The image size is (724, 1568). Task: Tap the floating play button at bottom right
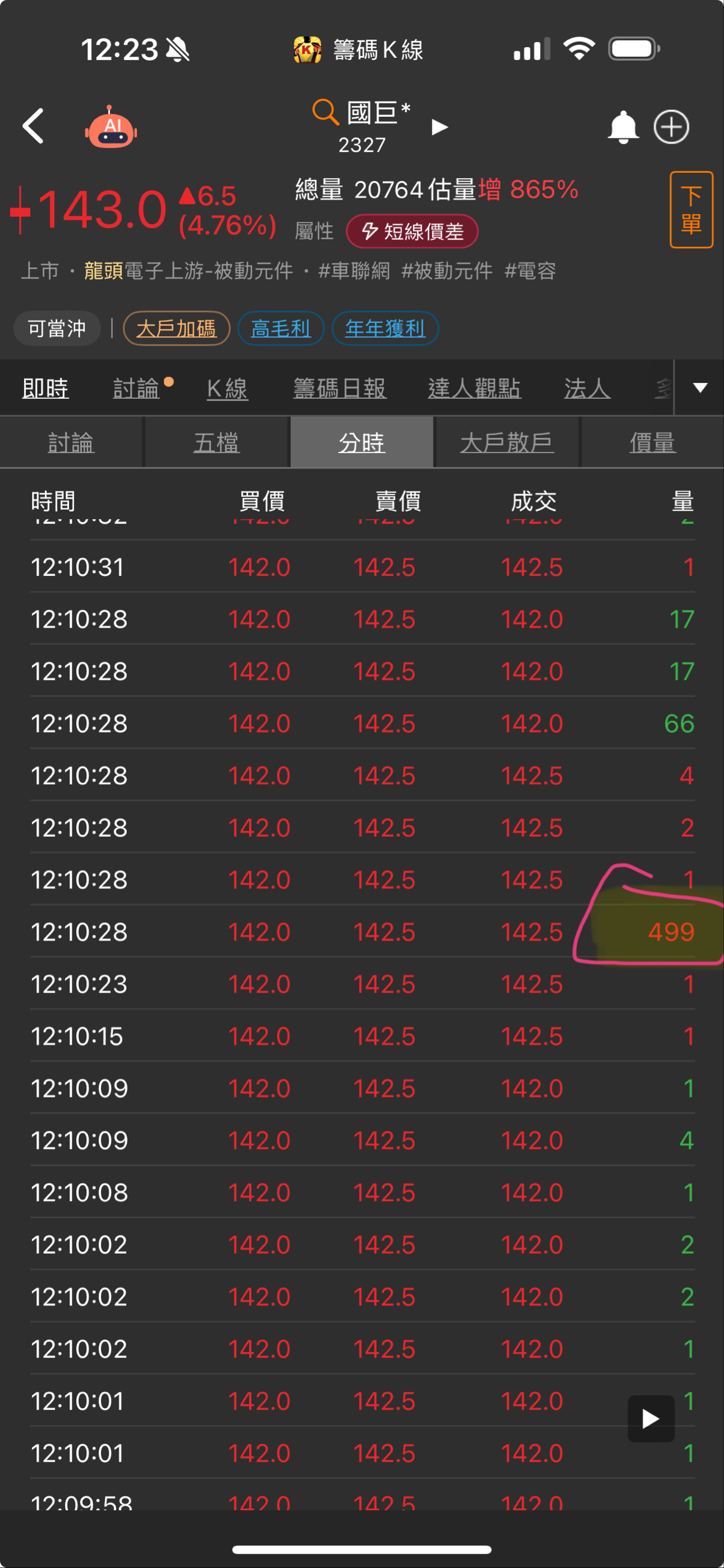(x=651, y=1418)
